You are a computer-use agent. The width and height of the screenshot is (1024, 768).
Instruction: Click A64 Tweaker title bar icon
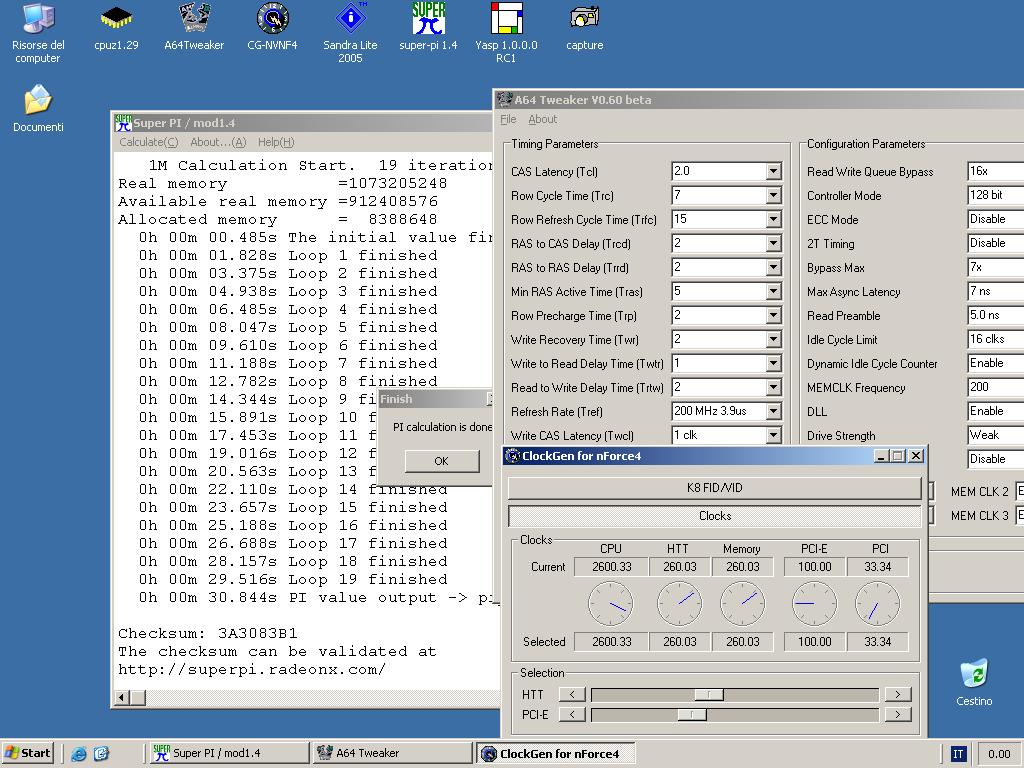(504, 99)
